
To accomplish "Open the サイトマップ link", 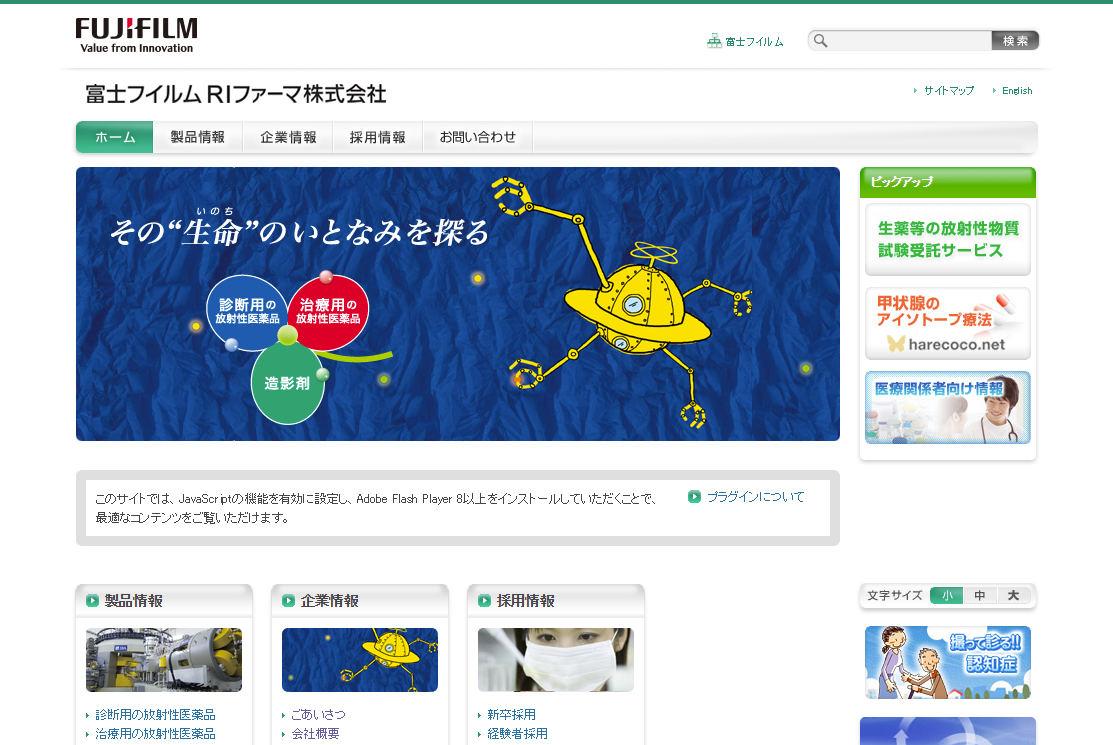I will click(948, 91).
